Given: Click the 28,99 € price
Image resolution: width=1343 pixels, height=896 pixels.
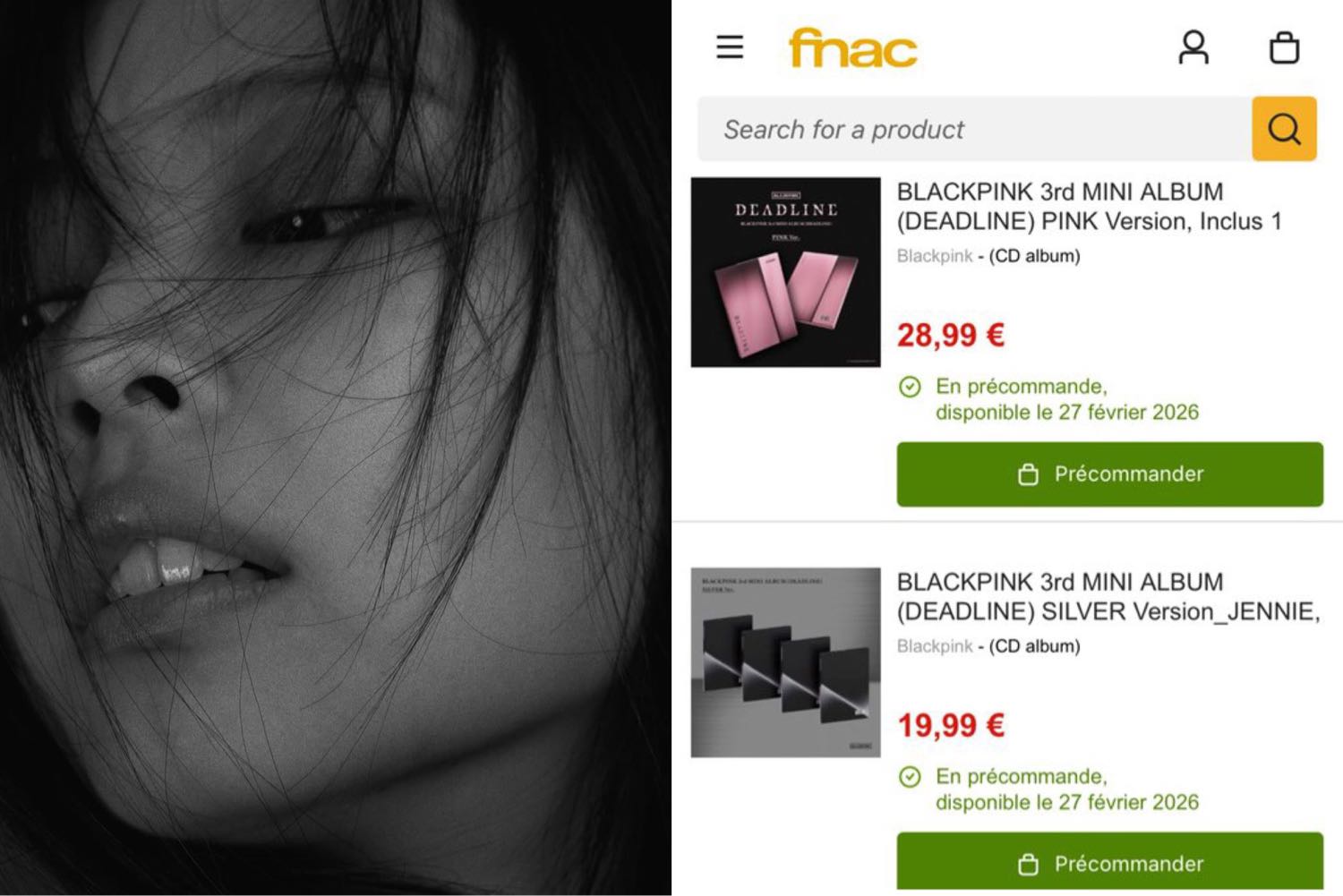Looking at the screenshot, I should 951,336.
